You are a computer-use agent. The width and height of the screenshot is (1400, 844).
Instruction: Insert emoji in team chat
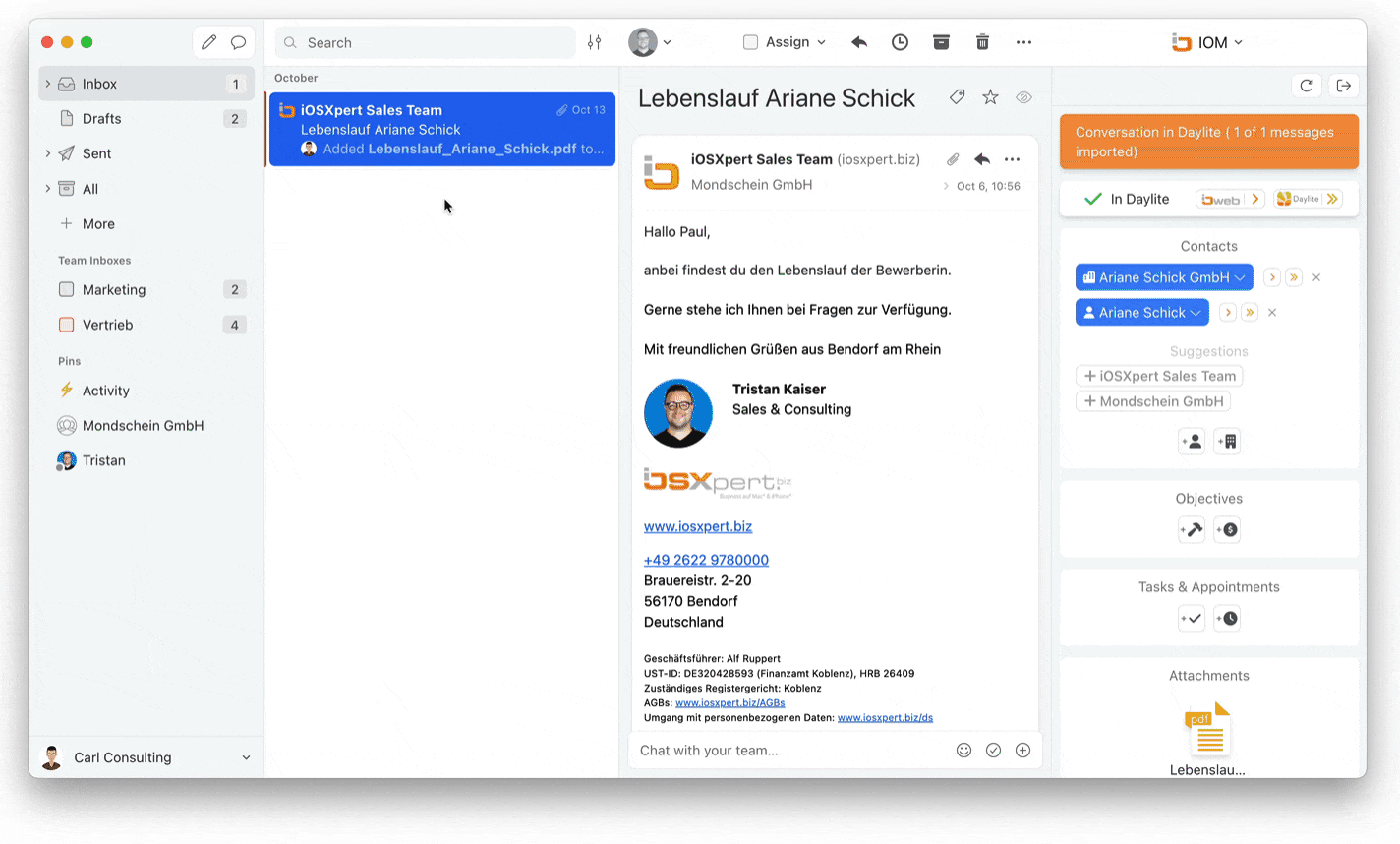point(963,750)
